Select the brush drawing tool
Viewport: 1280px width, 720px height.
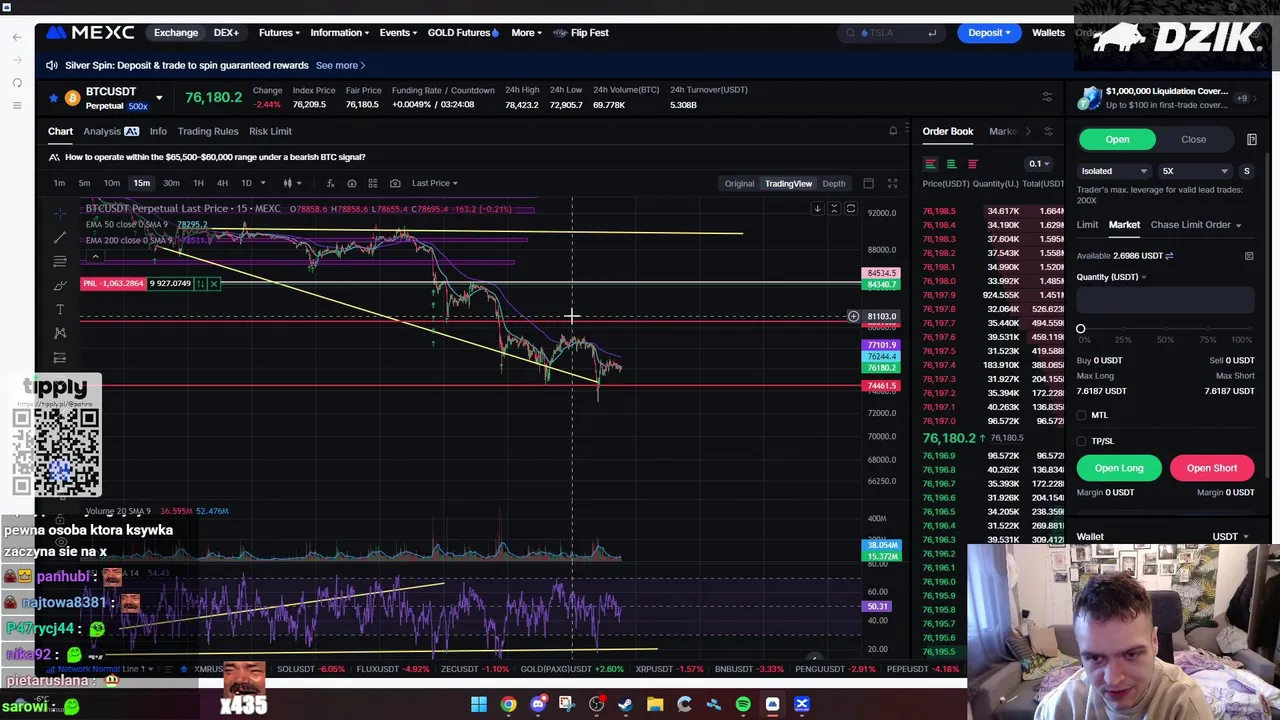click(x=60, y=285)
